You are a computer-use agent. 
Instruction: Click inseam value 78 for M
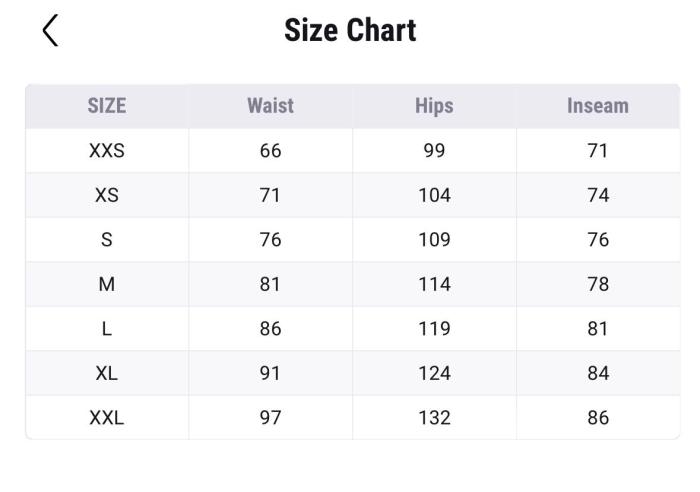(598, 284)
